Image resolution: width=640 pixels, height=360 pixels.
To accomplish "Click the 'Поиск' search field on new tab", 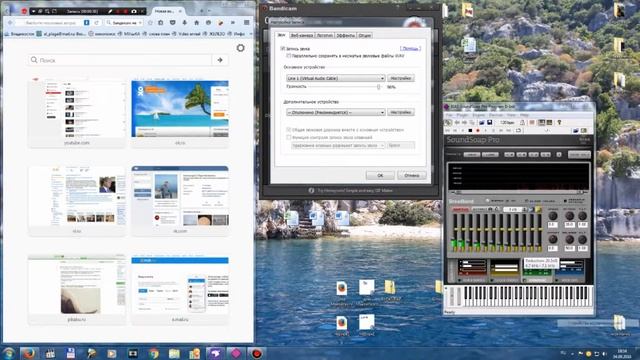I will 120,60.
